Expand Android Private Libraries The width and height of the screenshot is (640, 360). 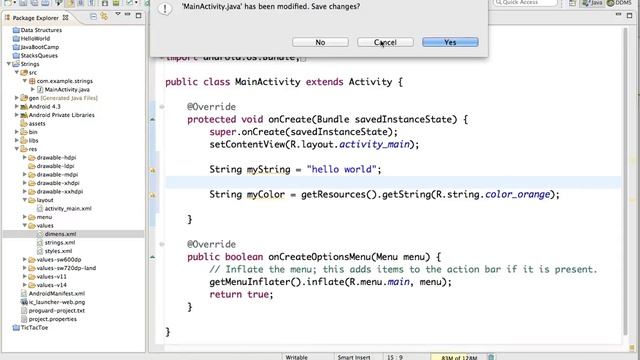(17, 115)
